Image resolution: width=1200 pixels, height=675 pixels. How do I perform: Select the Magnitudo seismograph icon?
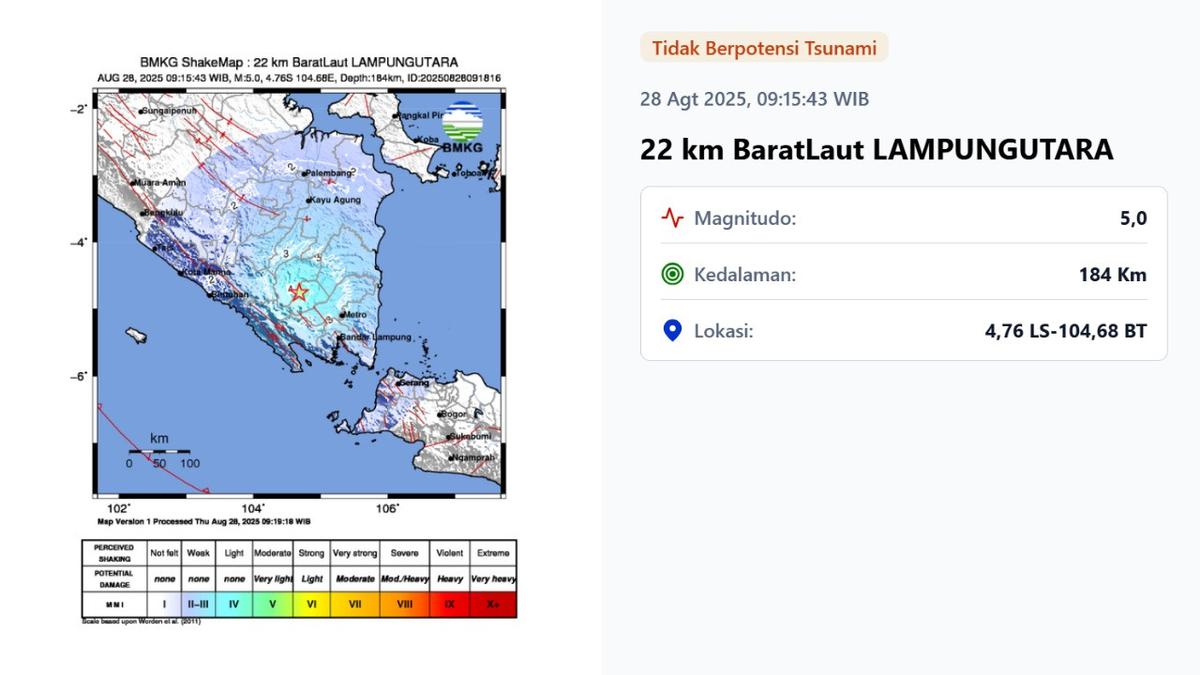(670, 217)
